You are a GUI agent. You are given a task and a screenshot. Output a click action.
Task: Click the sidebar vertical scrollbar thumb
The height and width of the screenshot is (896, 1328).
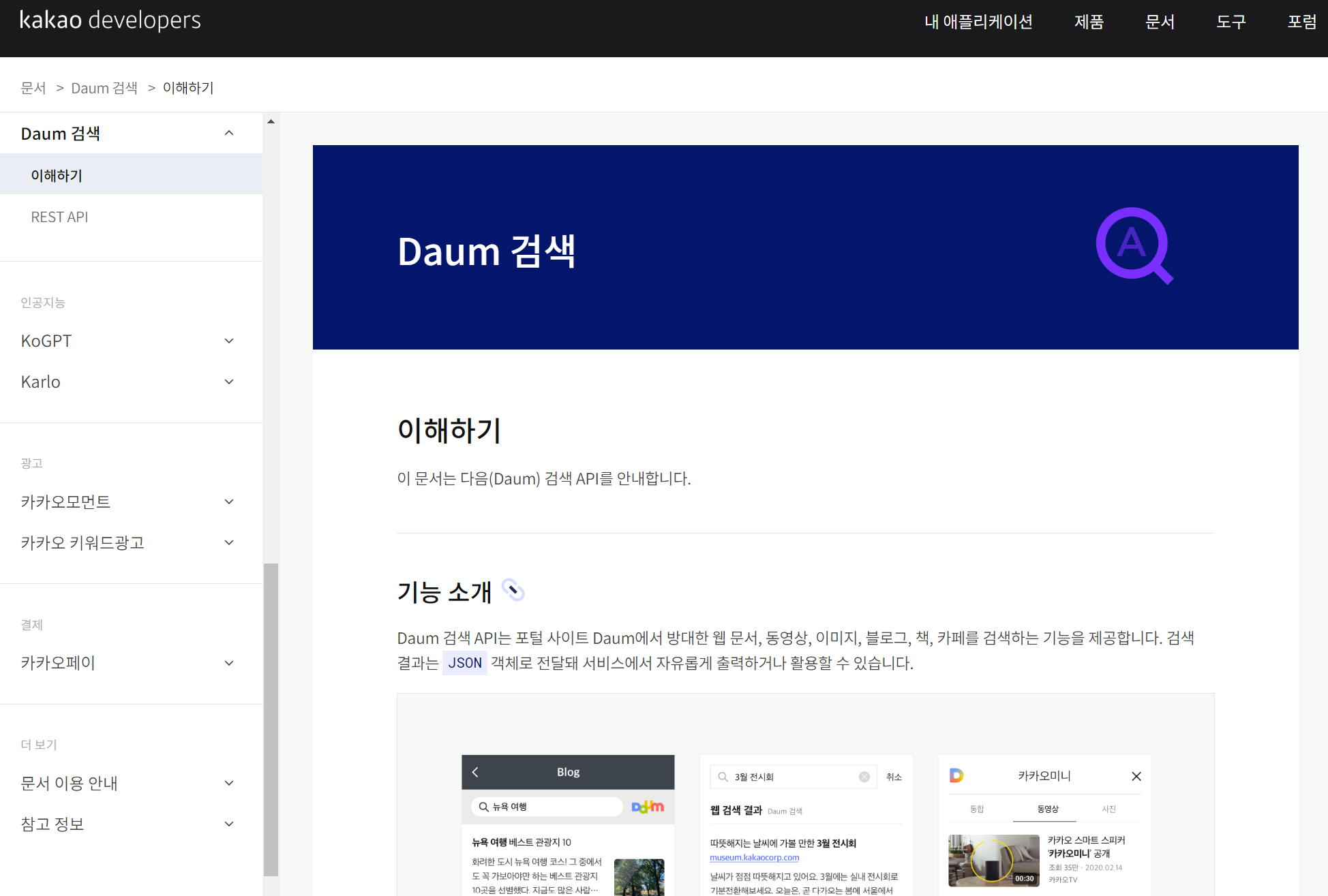tap(271, 719)
